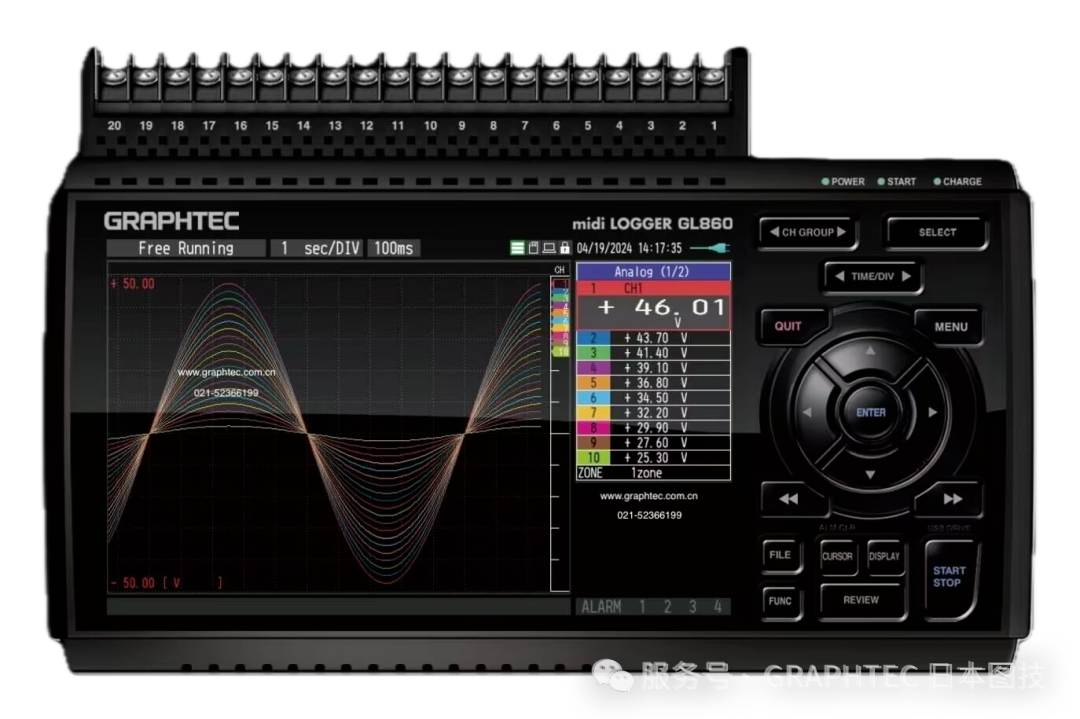Select the Analog (1/2) header tab
The image size is (1080, 719).
point(653,271)
